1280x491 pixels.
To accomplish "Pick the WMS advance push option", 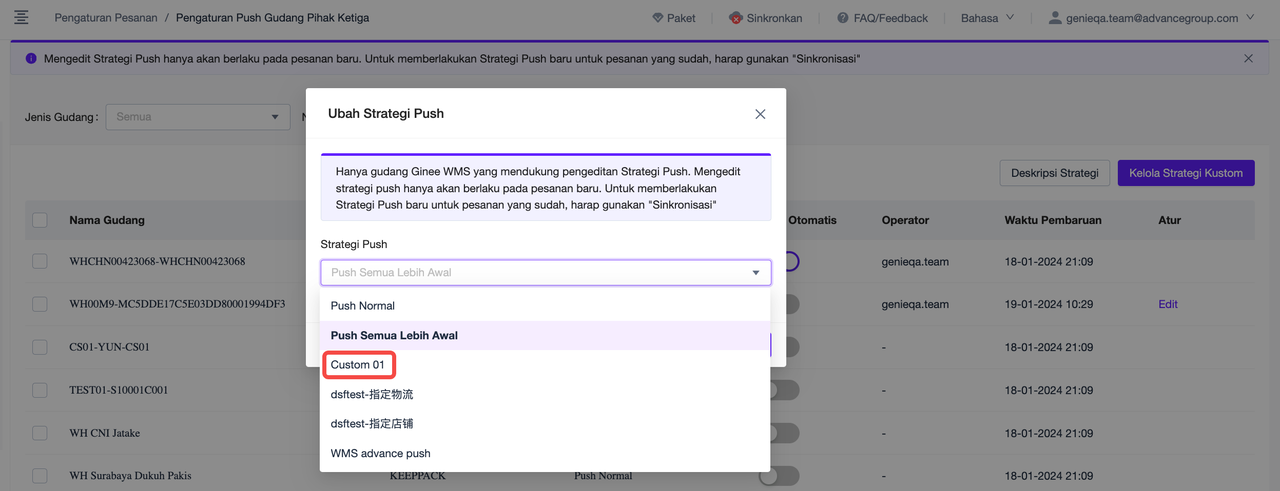I will coord(380,453).
